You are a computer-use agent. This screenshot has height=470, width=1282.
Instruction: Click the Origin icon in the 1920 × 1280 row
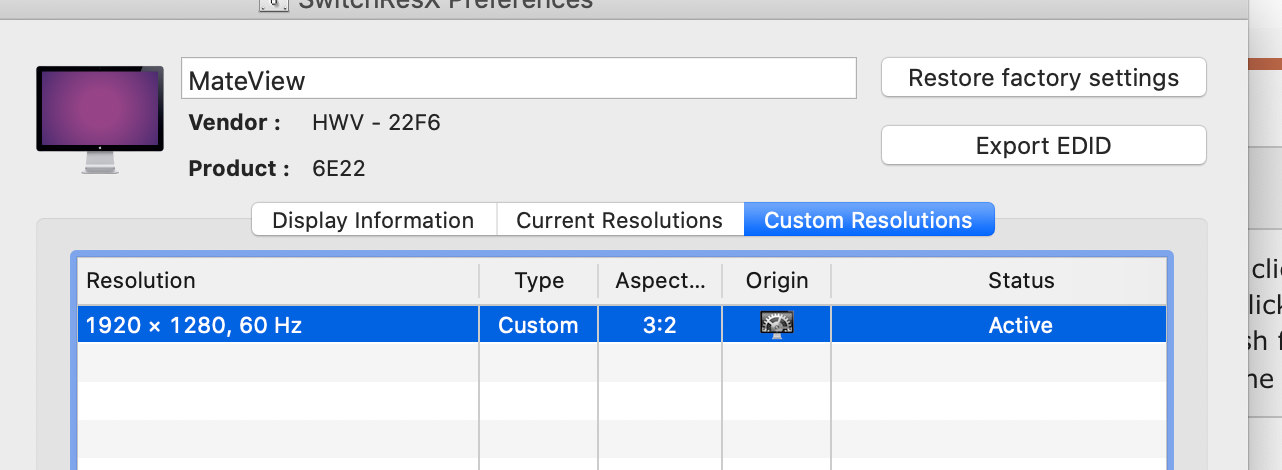click(776, 325)
